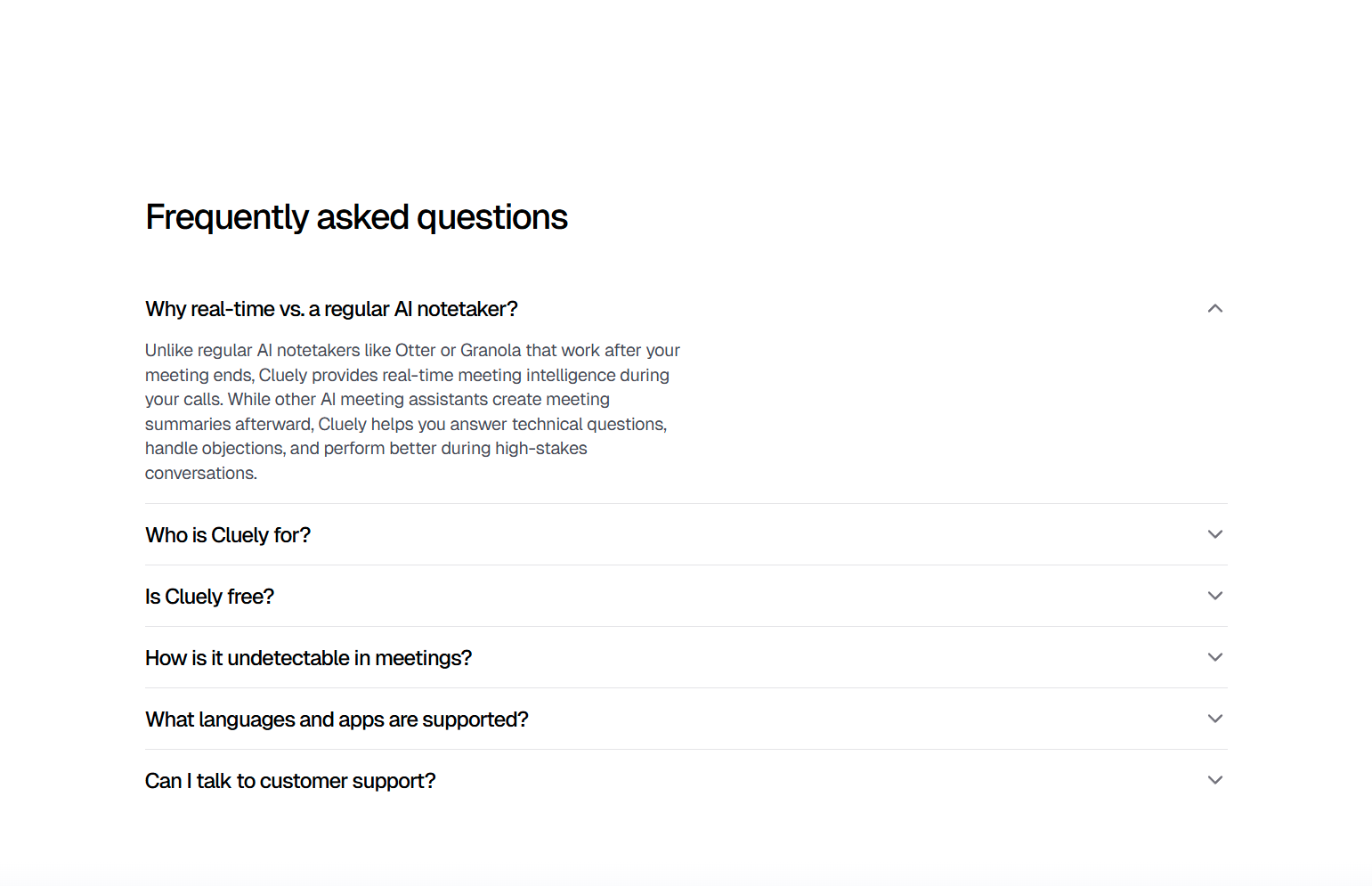Click the "Frequently asked questions" heading

pyautogui.click(x=356, y=216)
